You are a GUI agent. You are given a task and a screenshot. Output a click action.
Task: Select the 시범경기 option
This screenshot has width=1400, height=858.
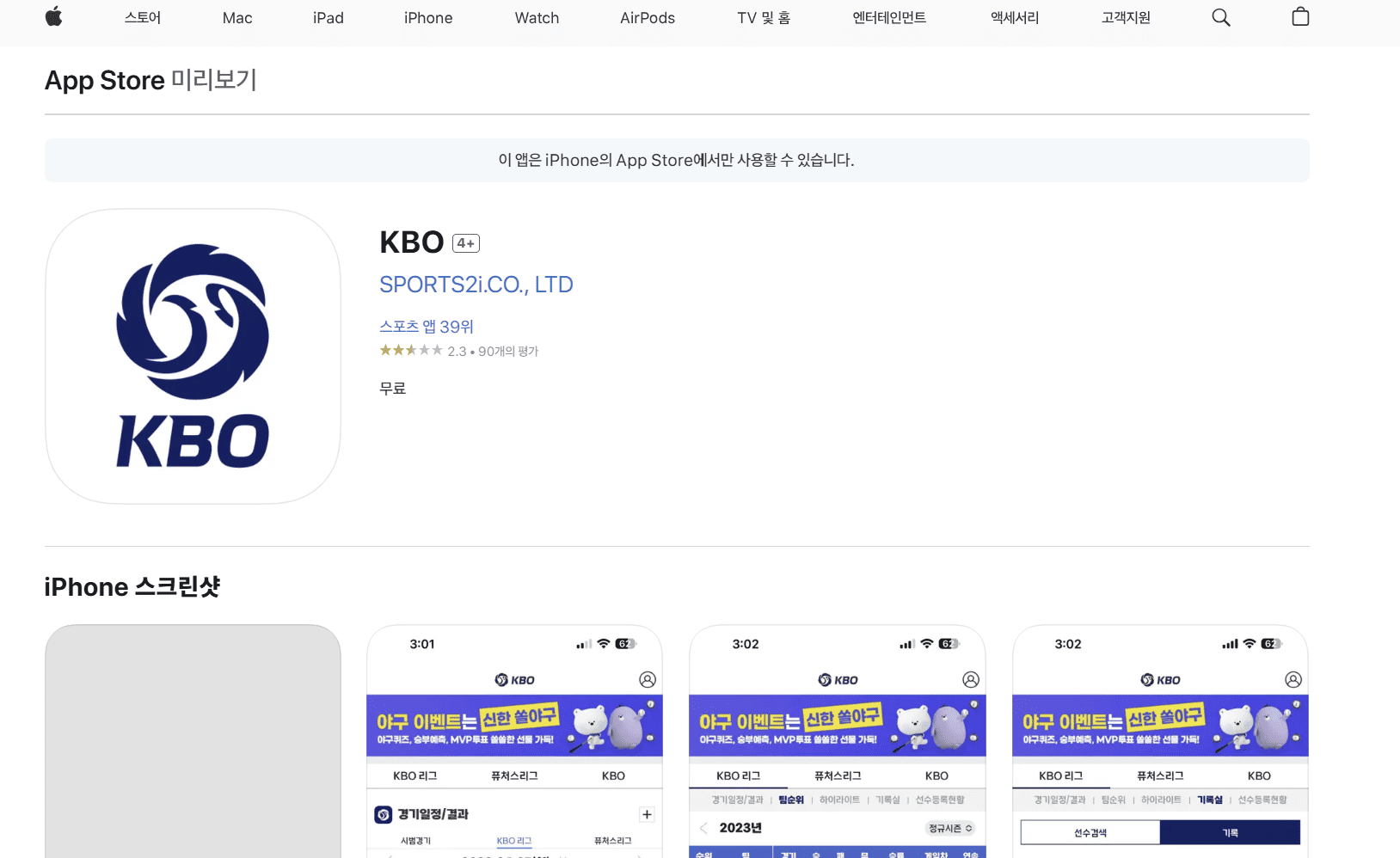pyautogui.click(x=415, y=841)
